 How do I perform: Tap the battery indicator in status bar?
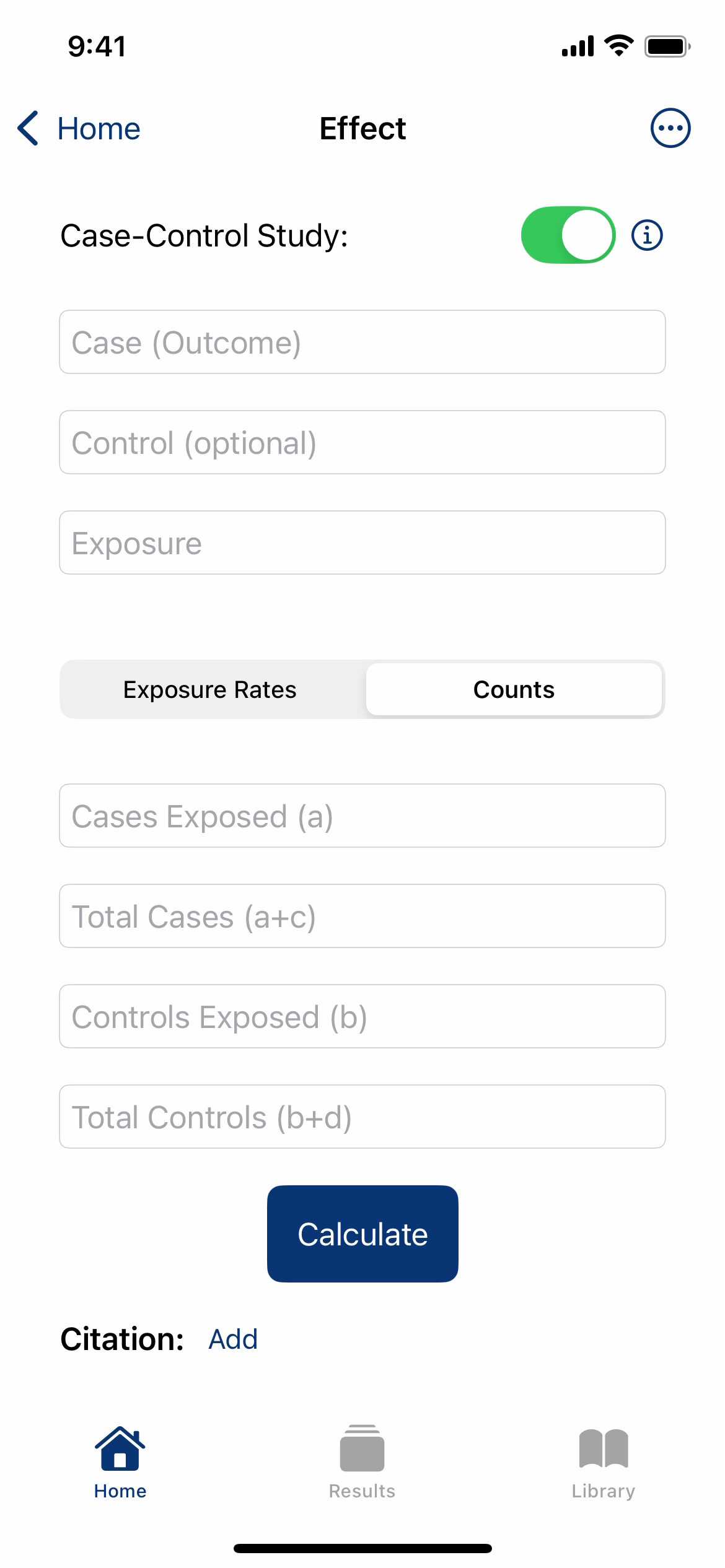tap(667, 46)
